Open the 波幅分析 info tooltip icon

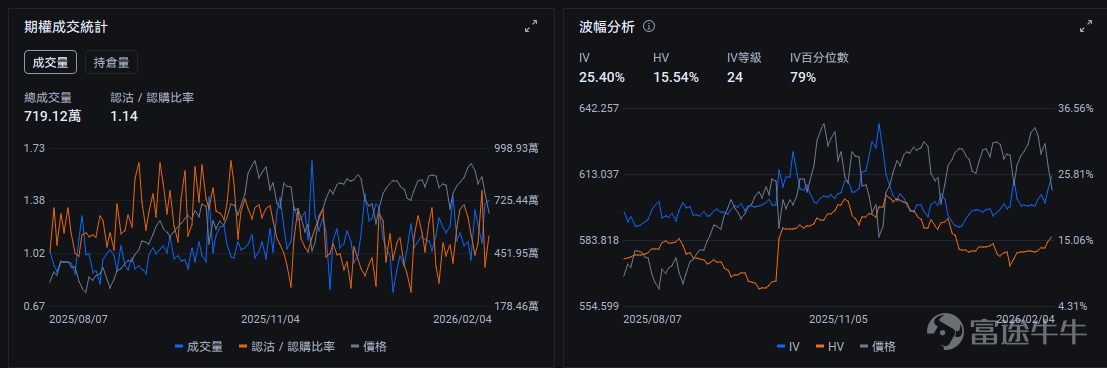tap(650, 27)
